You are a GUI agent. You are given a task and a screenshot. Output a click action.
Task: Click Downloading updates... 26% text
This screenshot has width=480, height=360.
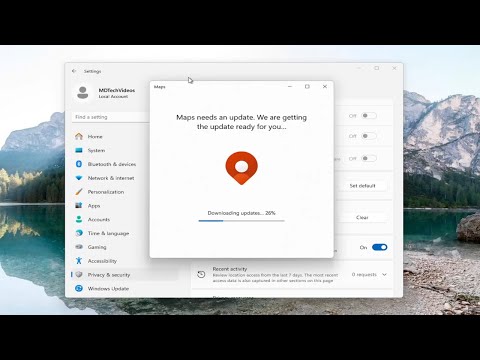click(242, 213)
